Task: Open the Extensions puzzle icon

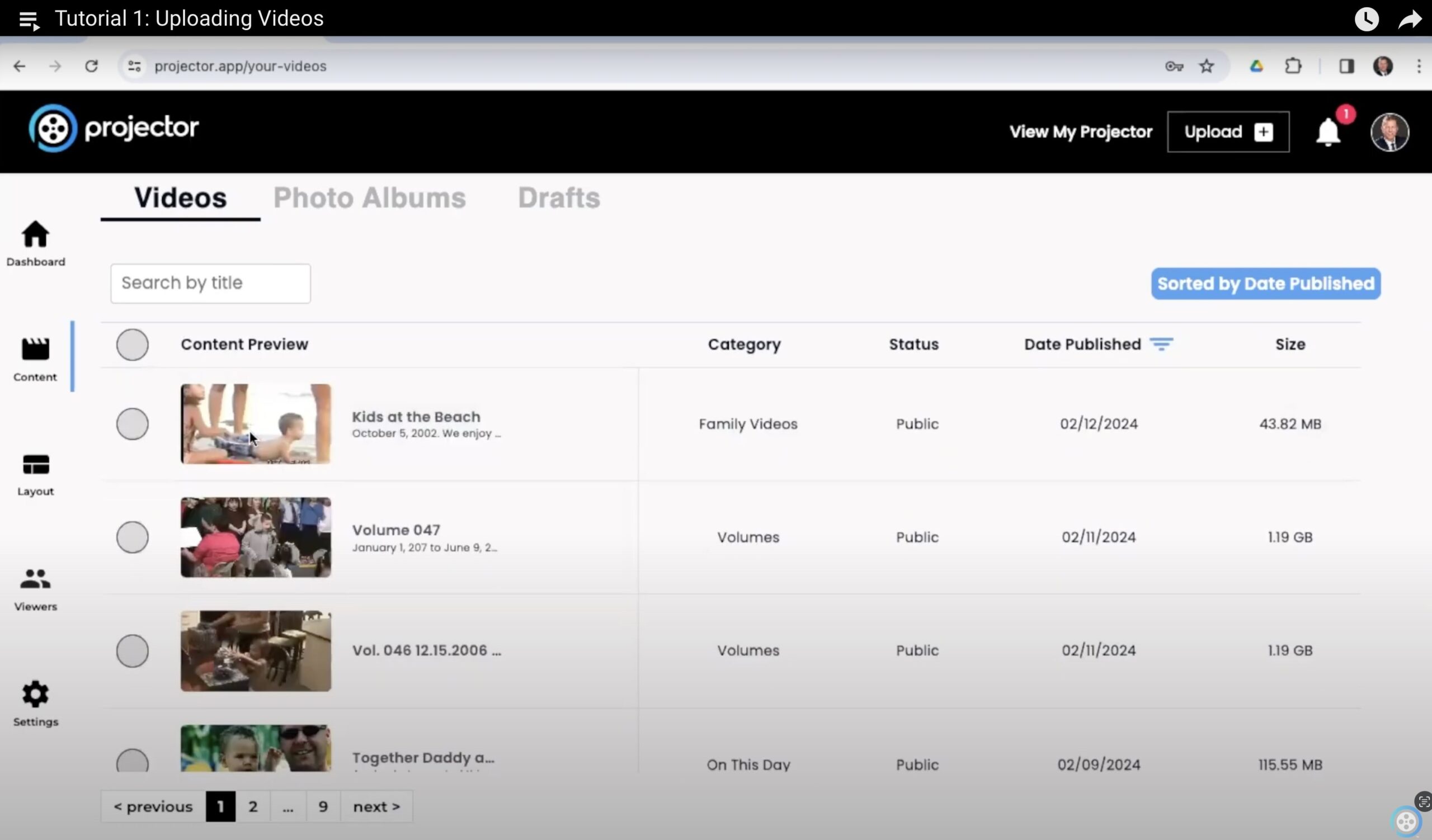Action: tap(1293, 67)
